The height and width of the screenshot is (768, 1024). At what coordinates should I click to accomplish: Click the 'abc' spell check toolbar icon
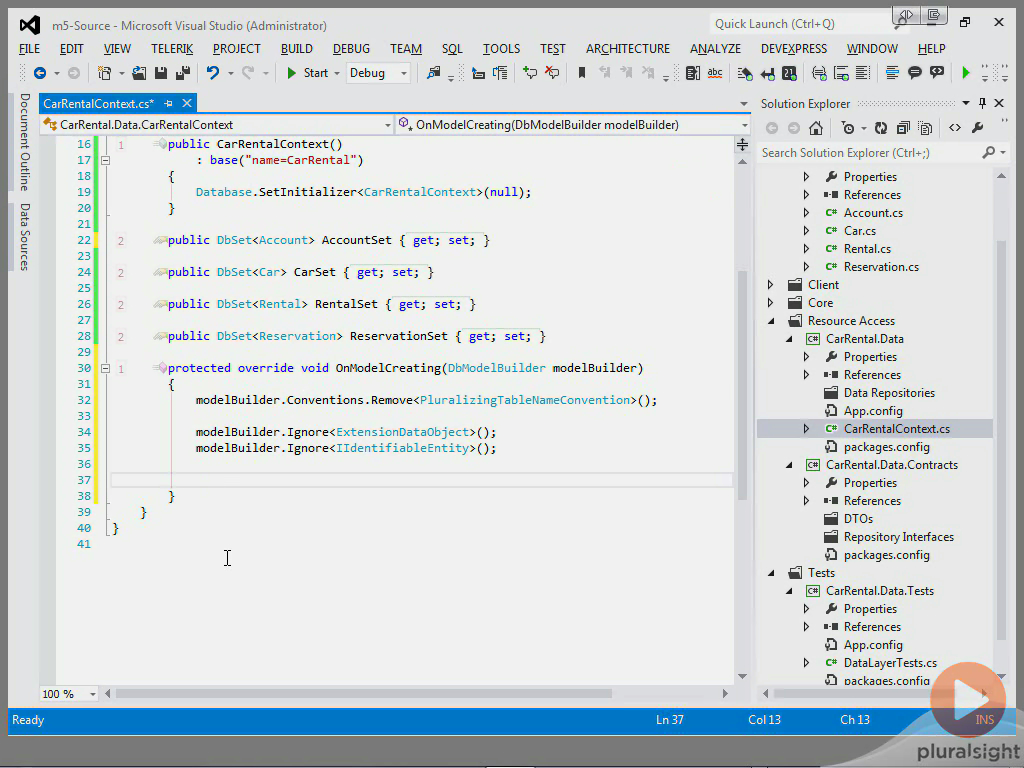(x=715, y=73)
